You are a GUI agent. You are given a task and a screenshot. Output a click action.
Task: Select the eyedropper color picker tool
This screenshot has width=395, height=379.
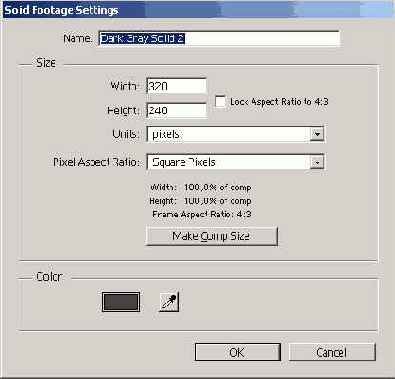point(169,302)
